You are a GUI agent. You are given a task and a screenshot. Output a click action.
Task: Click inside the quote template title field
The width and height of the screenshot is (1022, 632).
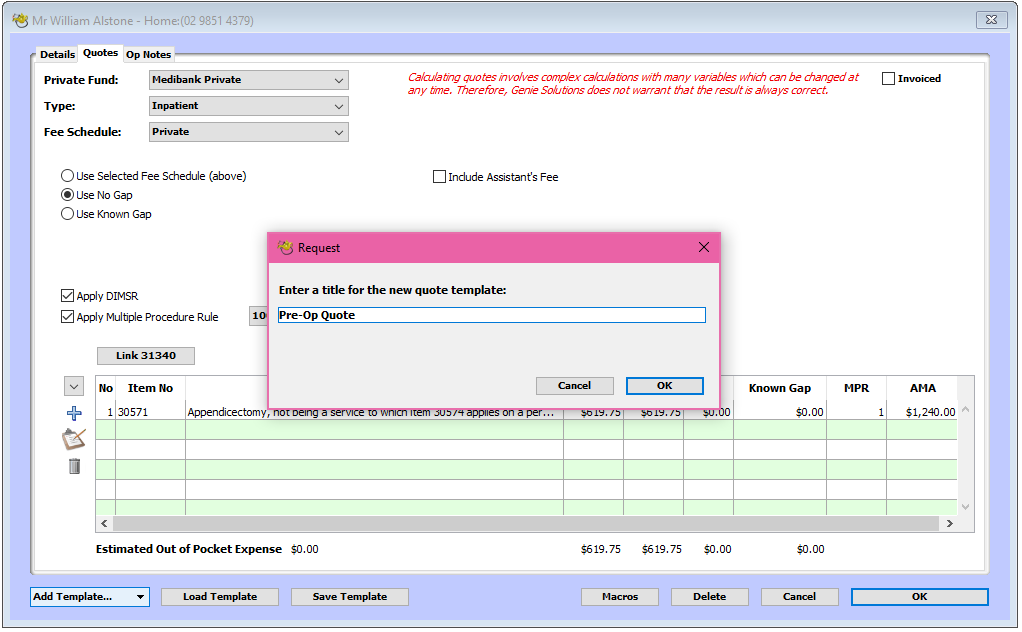pos(491,314)
